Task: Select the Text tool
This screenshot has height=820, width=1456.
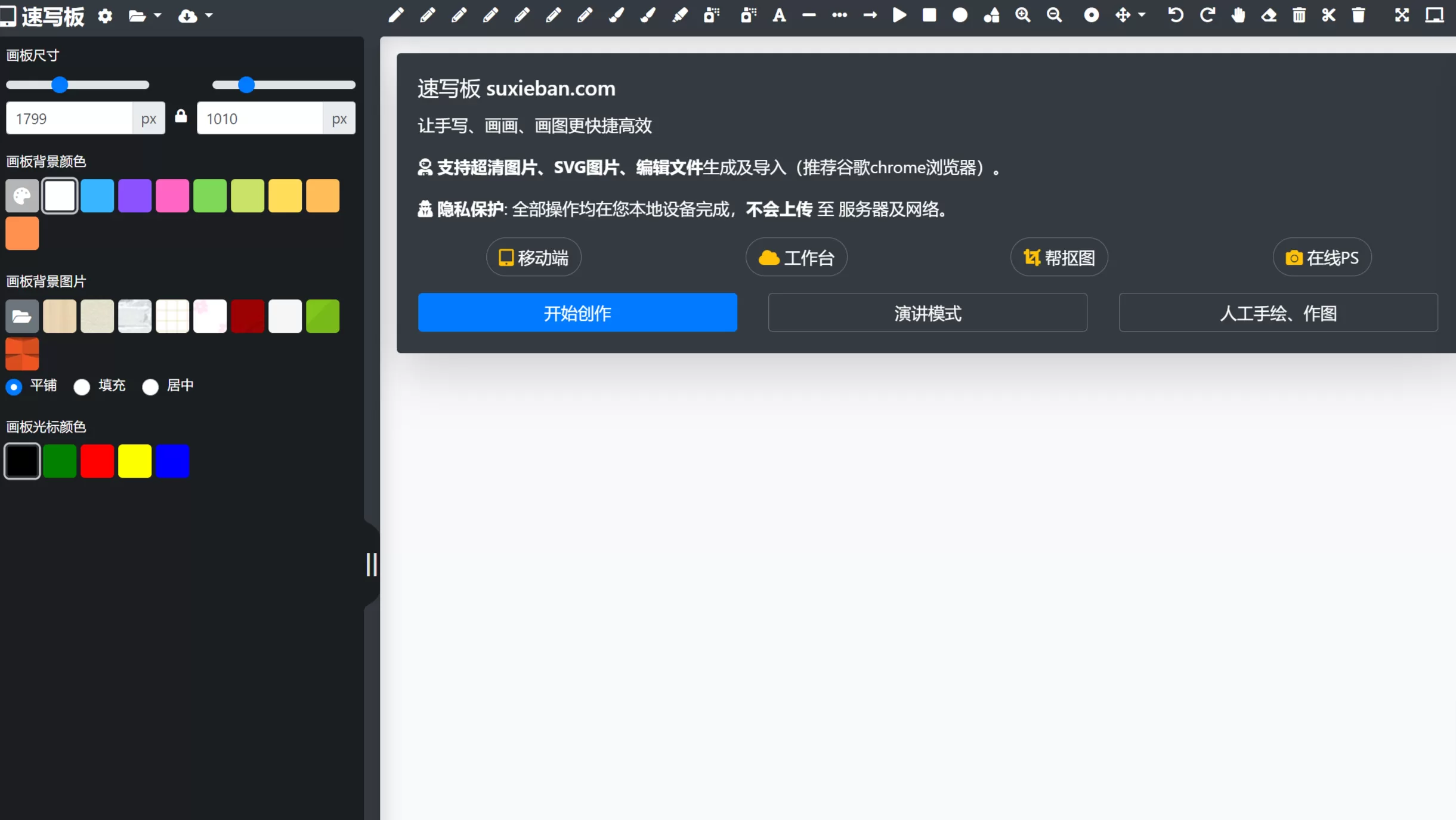Action: (x=780, y=15)
